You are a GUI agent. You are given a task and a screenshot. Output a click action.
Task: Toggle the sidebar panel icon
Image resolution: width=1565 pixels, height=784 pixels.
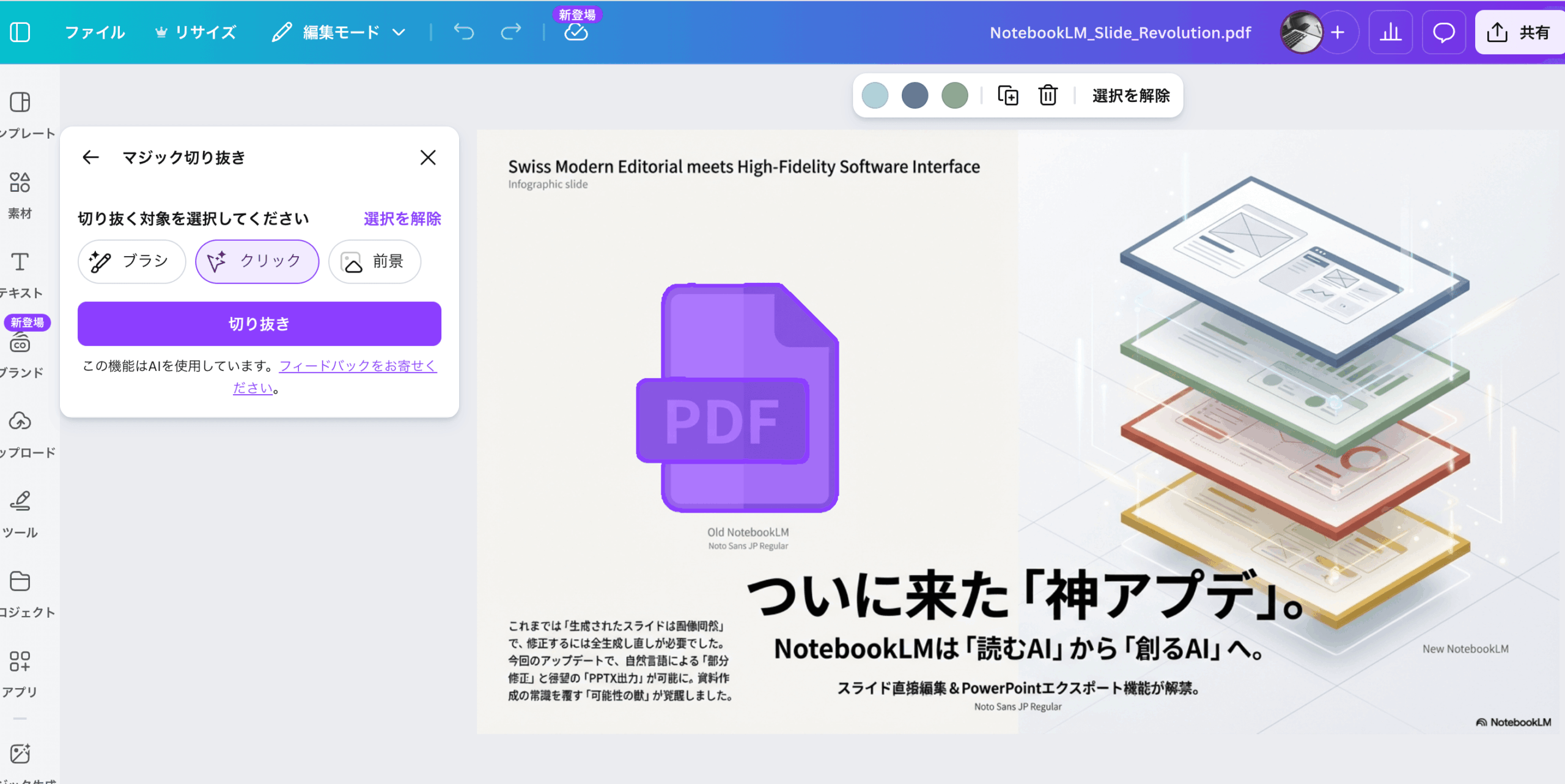click(x=20, y=32)
